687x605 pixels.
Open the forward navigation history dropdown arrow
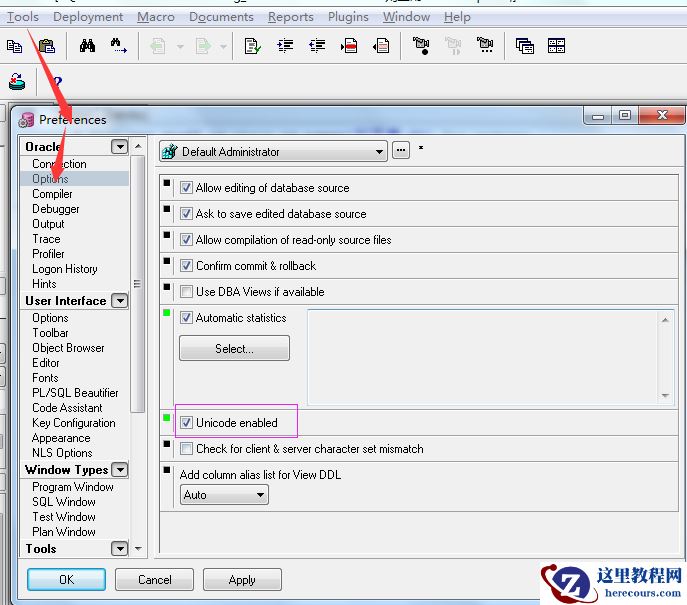click(223, 46)
